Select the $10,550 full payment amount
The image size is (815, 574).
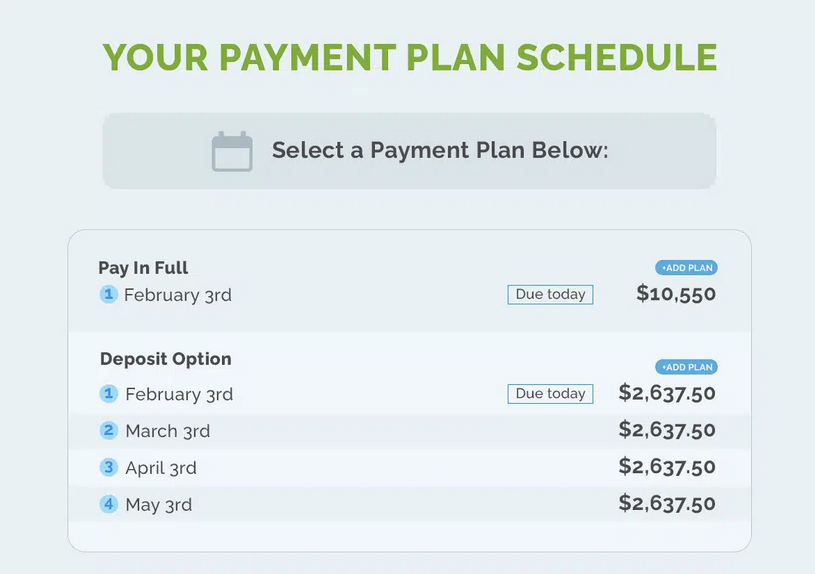676,294
